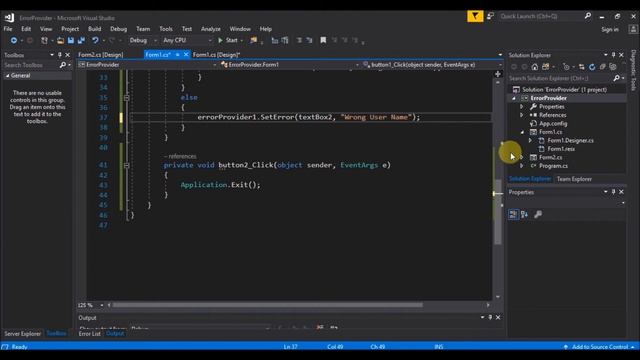Screen dimensions: 640x360
Task: Click the Show All Files icon in Solution Explorer
Action: (613, 67)
